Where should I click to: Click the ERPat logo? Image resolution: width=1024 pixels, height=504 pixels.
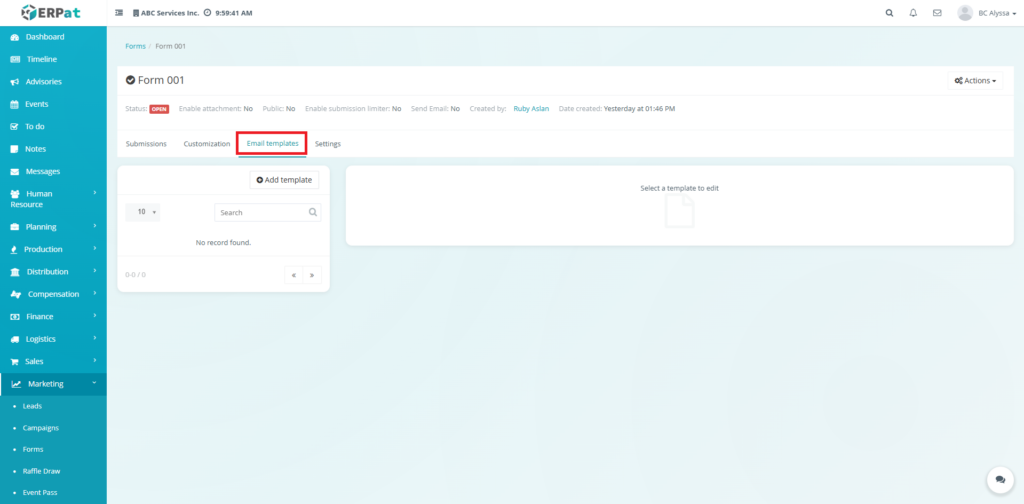[53, 13]
